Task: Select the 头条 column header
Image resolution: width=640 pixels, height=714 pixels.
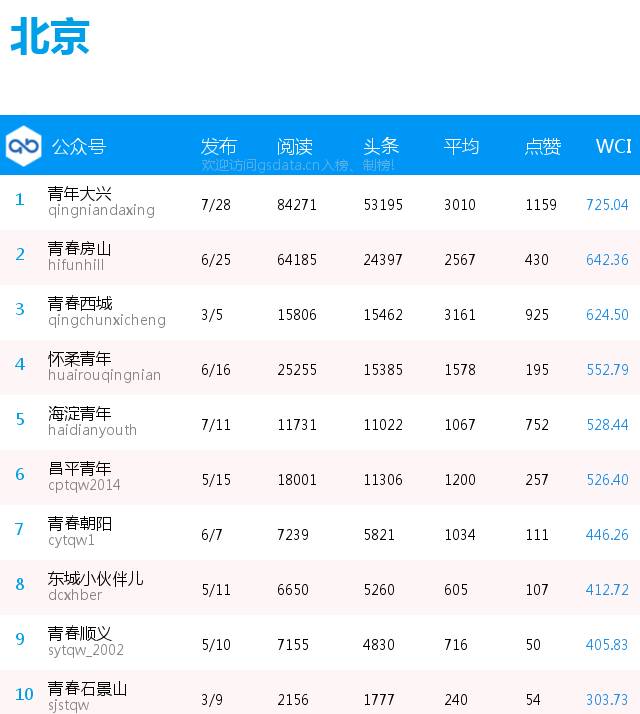Action: tap(381, 147)
